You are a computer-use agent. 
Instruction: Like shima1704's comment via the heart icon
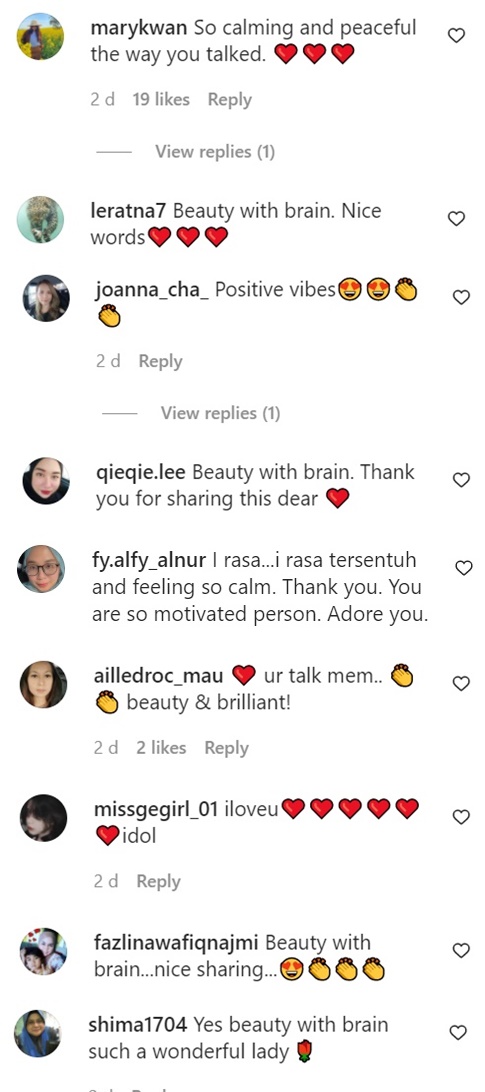coord(457,1032)
